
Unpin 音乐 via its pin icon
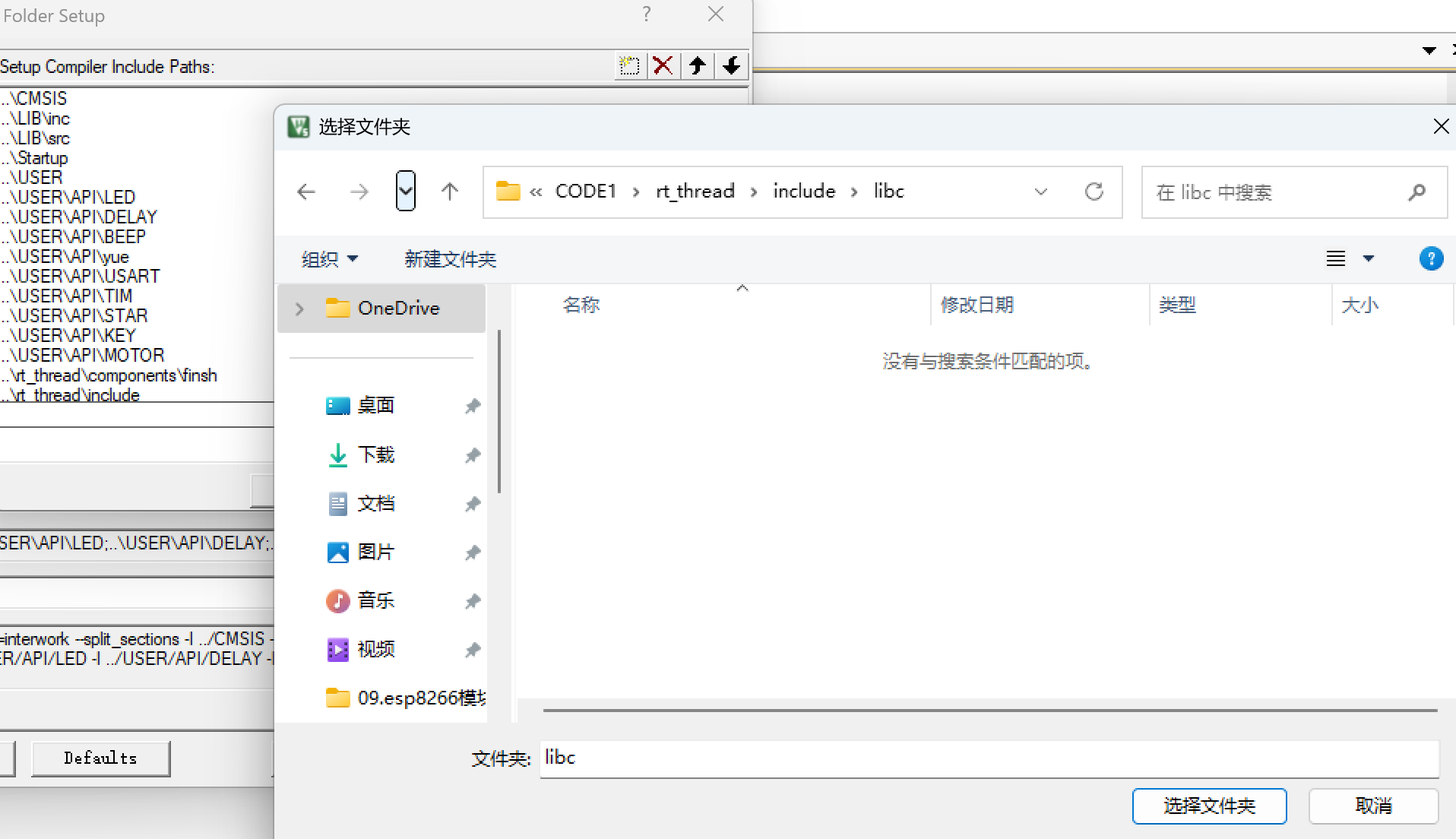tap(473, 600)
